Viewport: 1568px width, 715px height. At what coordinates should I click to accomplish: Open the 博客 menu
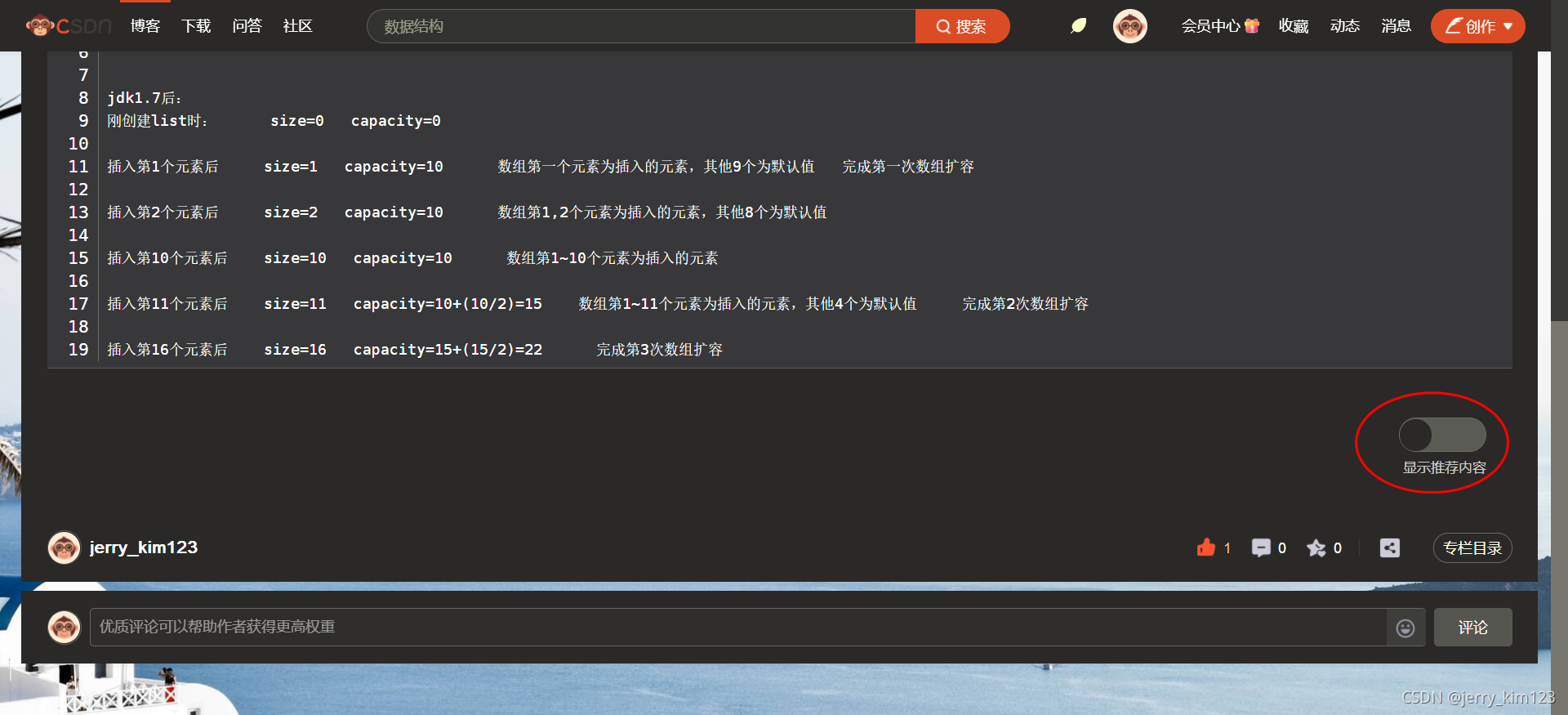pyautogui.click(x=145, y=26)
